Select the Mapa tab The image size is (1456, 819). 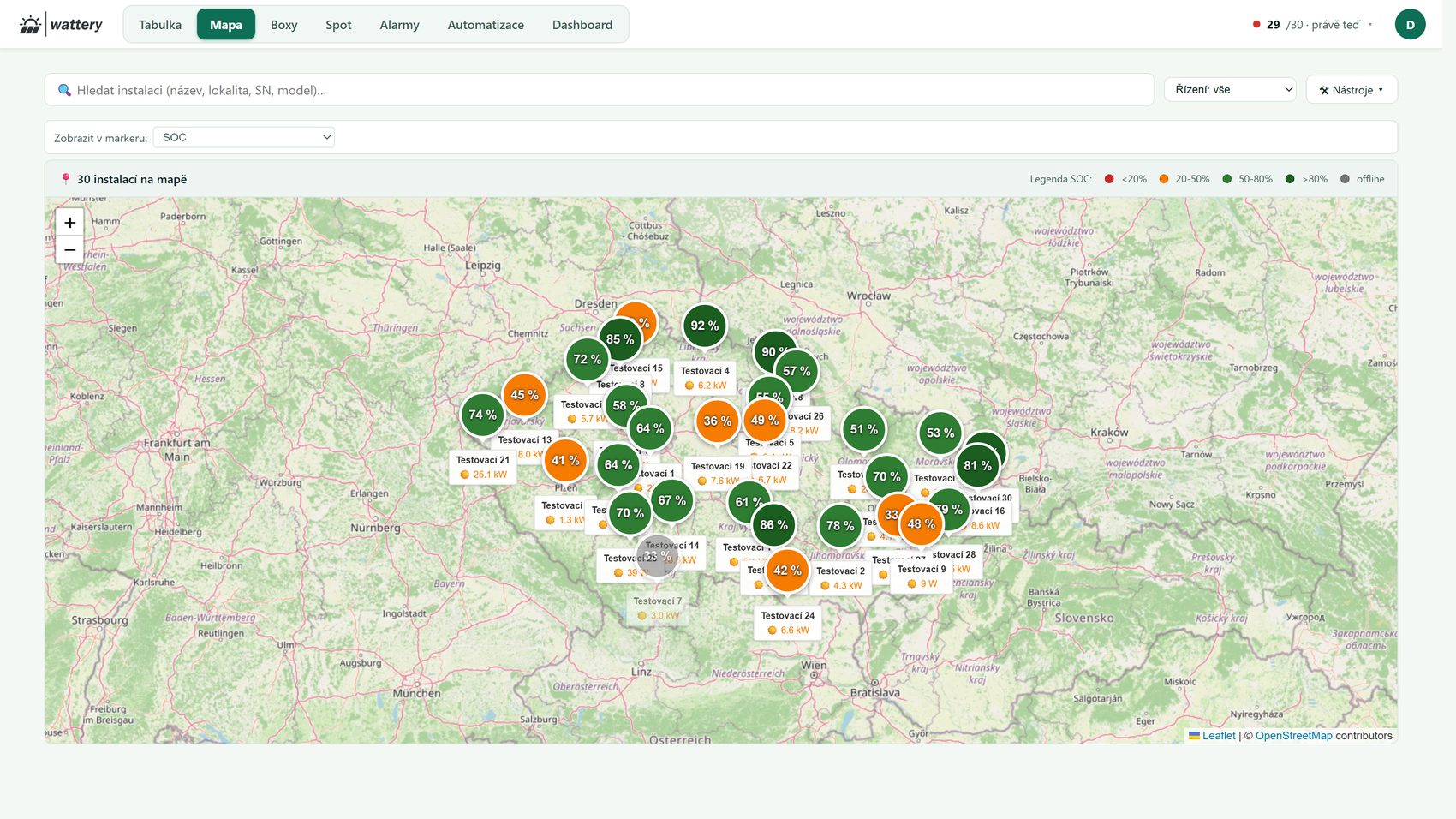pos(226,25)
